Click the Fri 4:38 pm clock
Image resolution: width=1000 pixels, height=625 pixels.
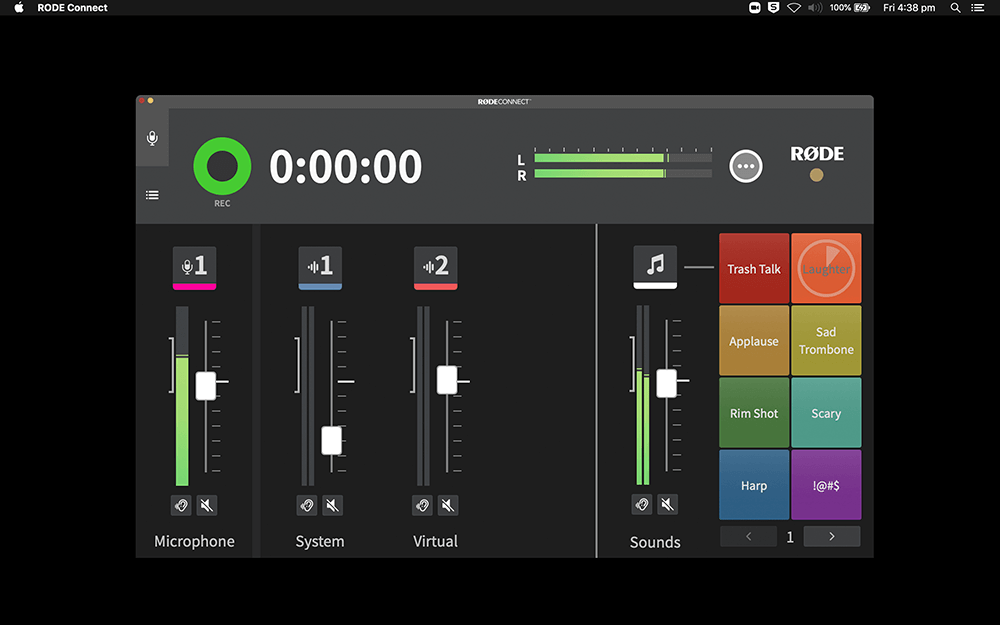click(909, 8)
